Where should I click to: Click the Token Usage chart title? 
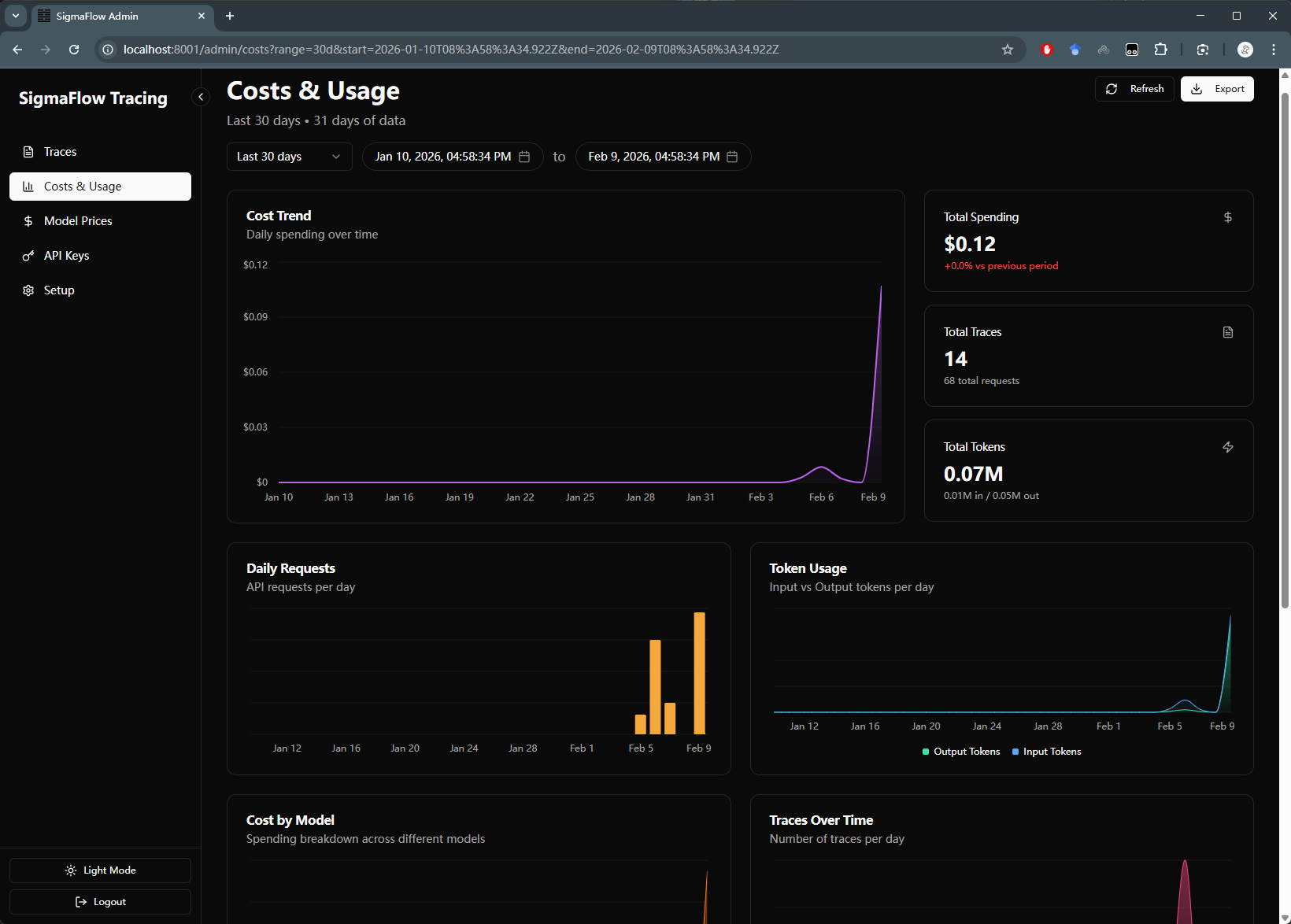coord(808,568)
